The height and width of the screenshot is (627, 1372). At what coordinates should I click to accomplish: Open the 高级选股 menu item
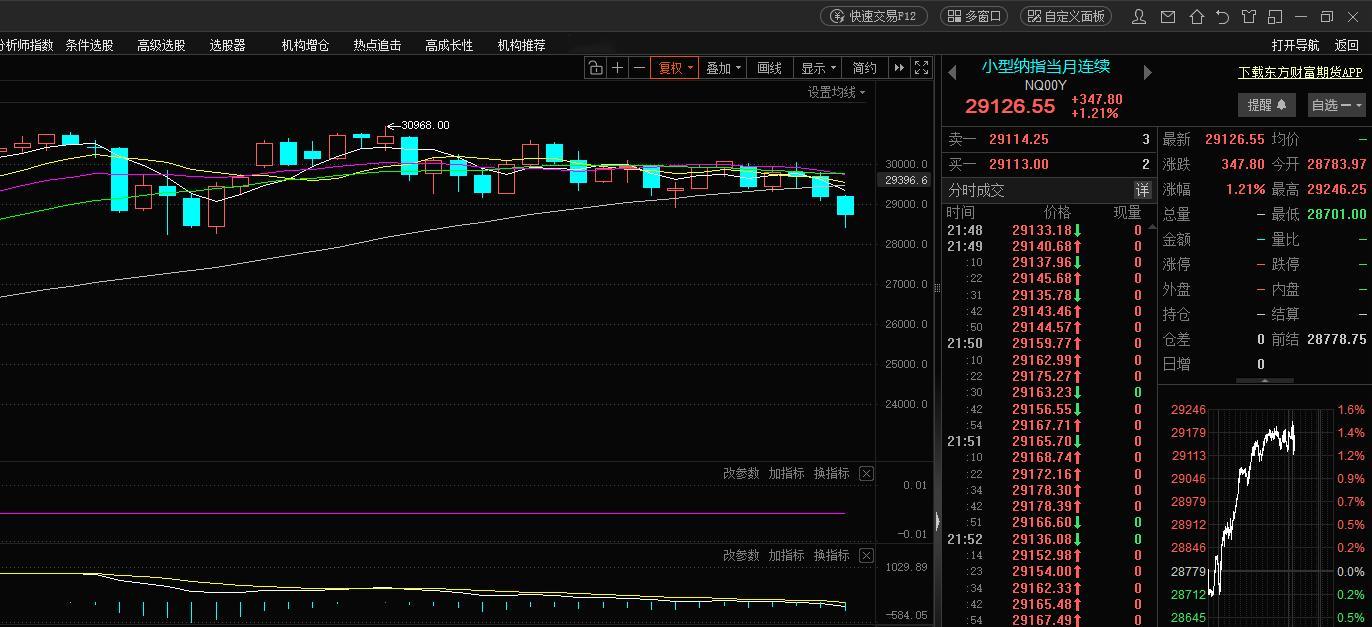pyautogui.click(x=161, y=45)
